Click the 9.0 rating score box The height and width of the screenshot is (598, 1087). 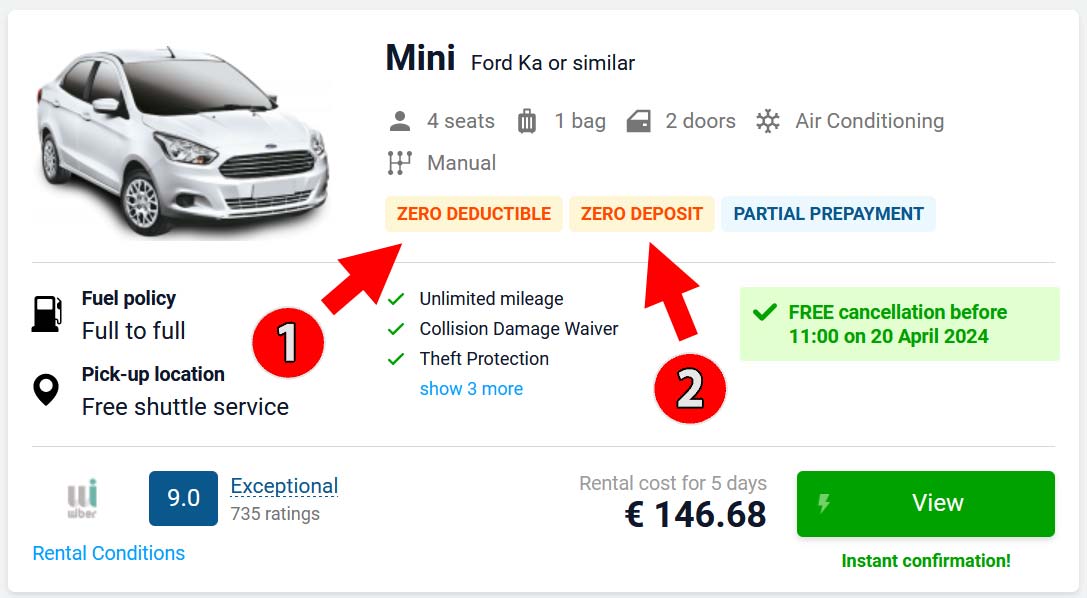(184, 498)
